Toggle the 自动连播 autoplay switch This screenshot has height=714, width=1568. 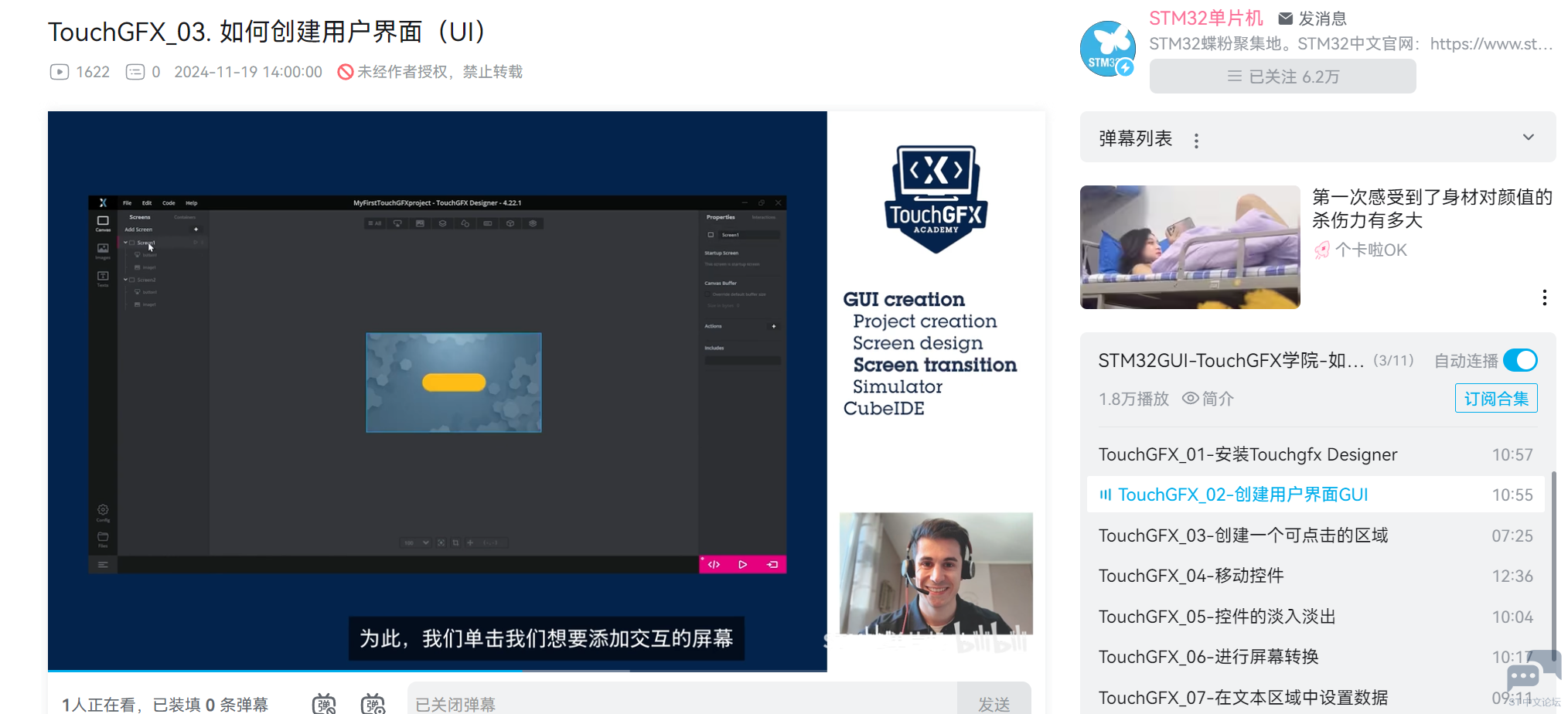coord(1520,360)
